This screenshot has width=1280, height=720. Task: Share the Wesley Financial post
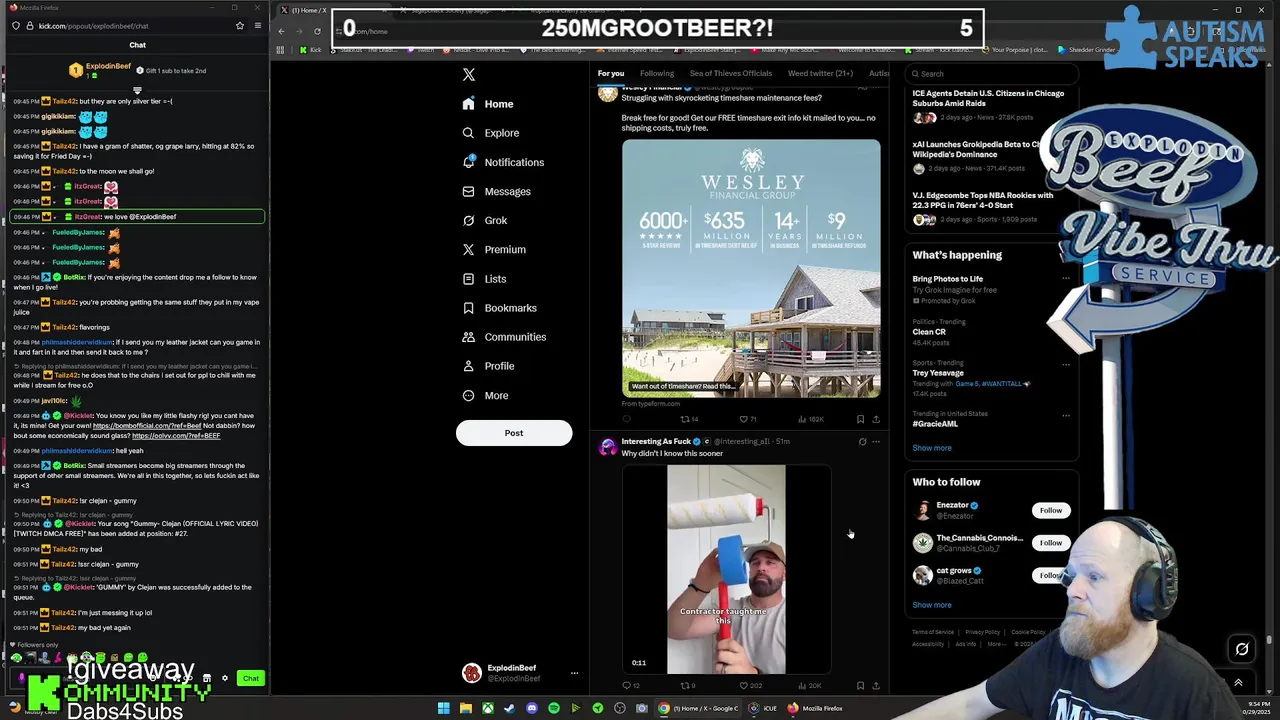876,419
